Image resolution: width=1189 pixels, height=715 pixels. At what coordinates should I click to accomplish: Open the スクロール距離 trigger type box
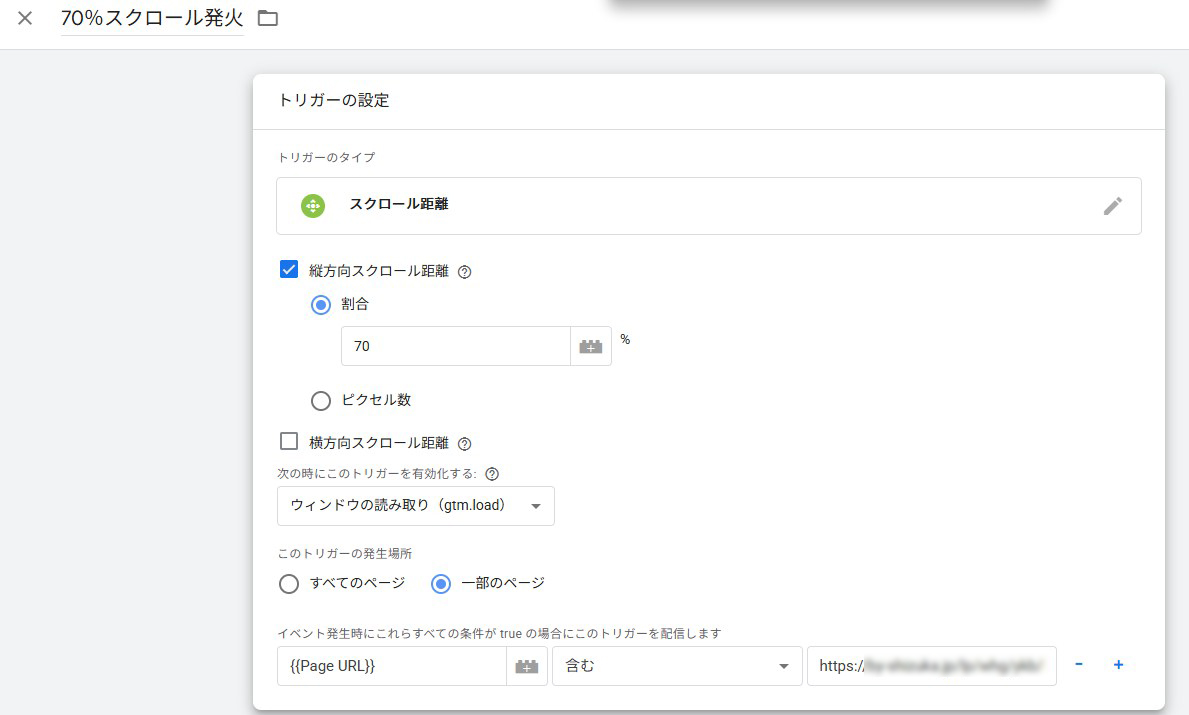coord(708,205)
